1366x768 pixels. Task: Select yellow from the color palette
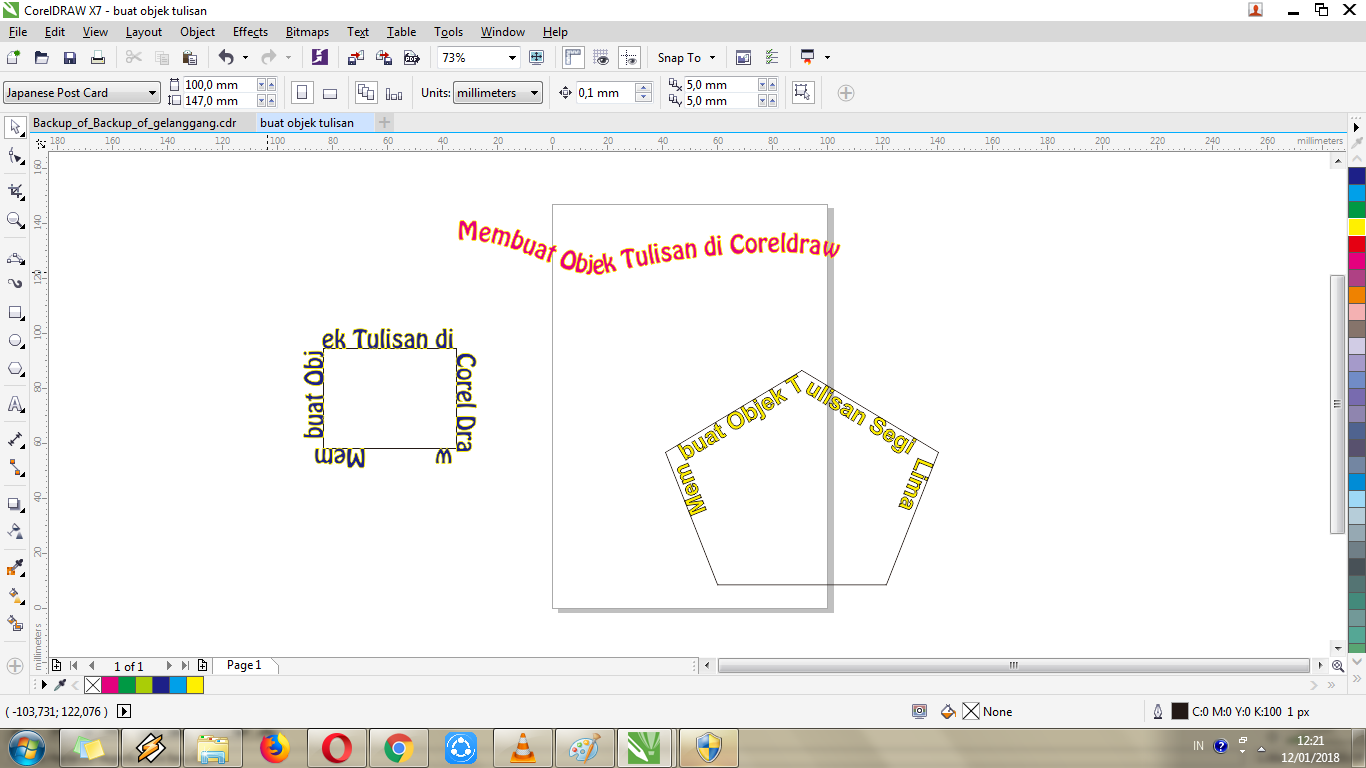click(x=1357, y=227)
